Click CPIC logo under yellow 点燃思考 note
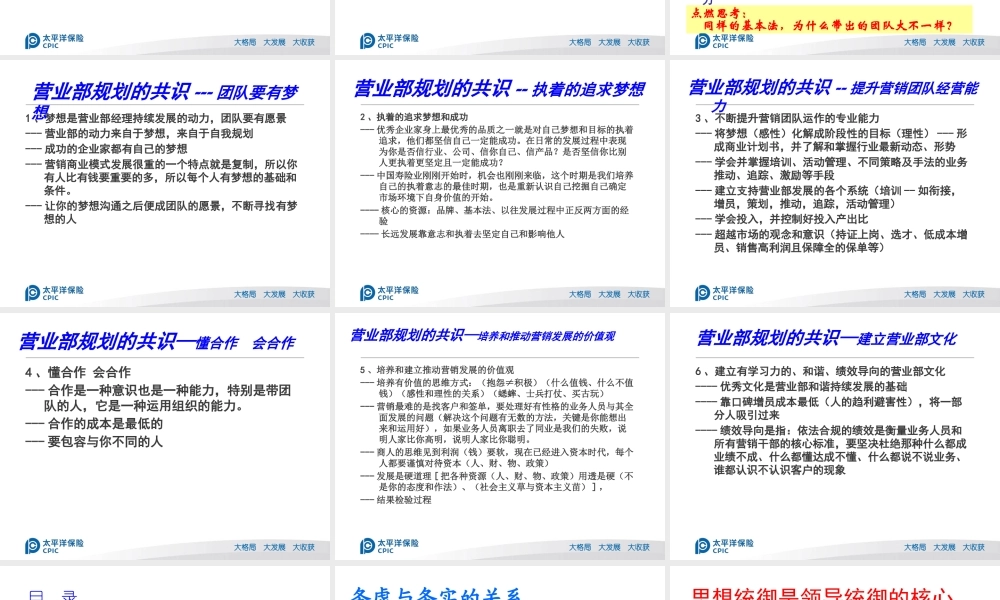 (x=724, y=41)
